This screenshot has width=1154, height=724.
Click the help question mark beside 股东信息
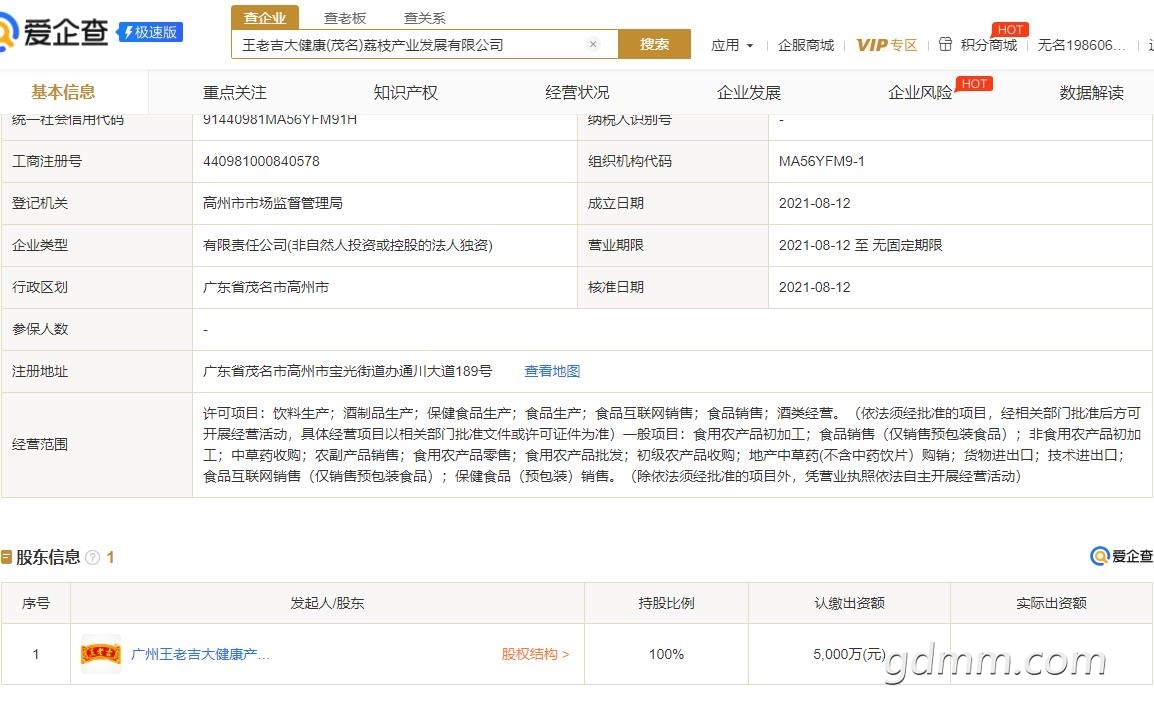click(93, 558)
